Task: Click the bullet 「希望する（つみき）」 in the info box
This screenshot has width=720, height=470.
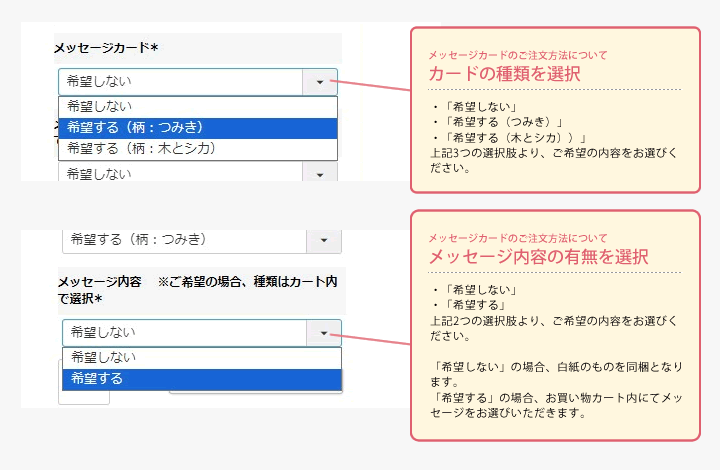Action: pos(498,122)
